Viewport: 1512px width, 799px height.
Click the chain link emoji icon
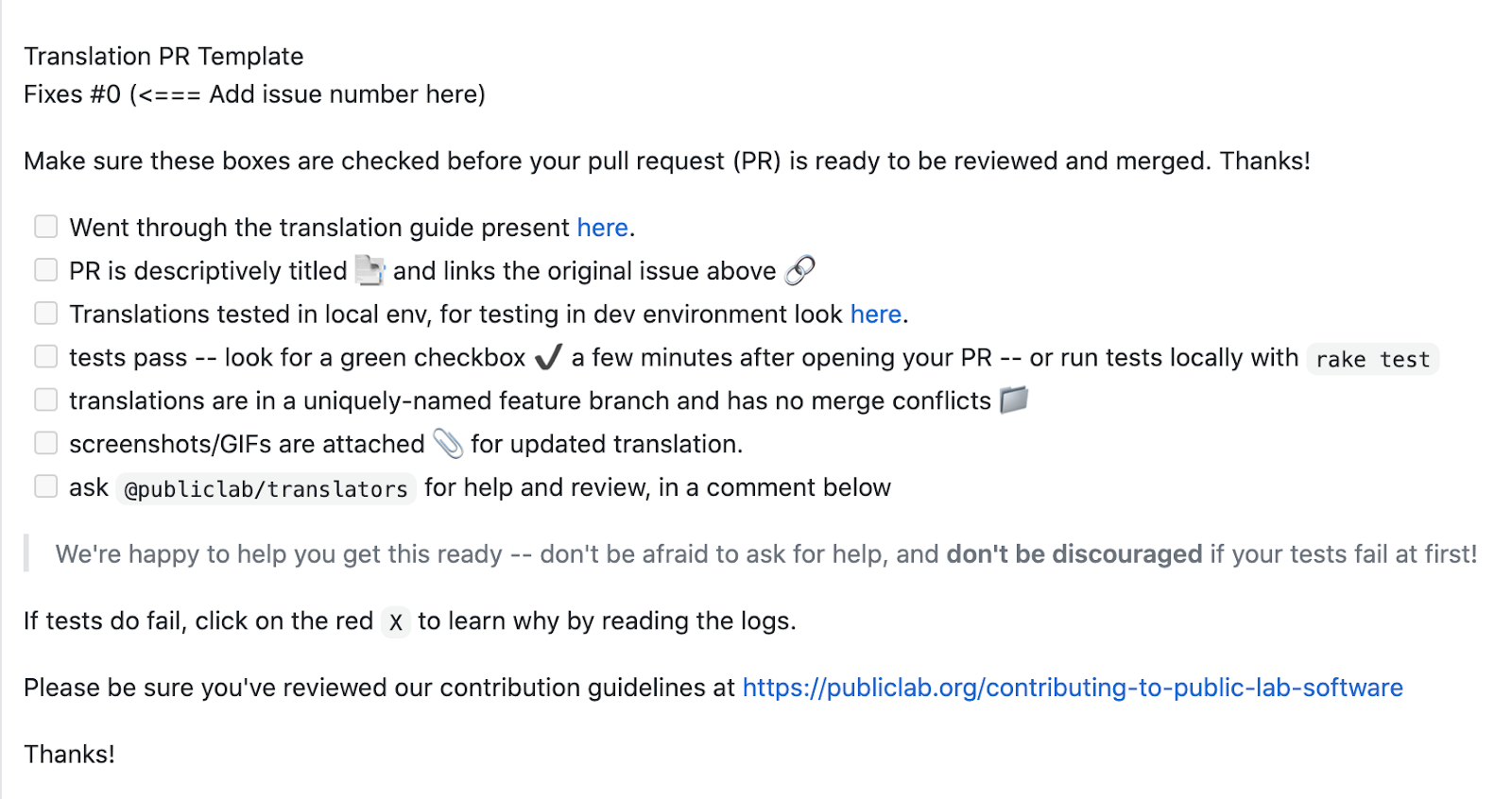tap(799, 271)
